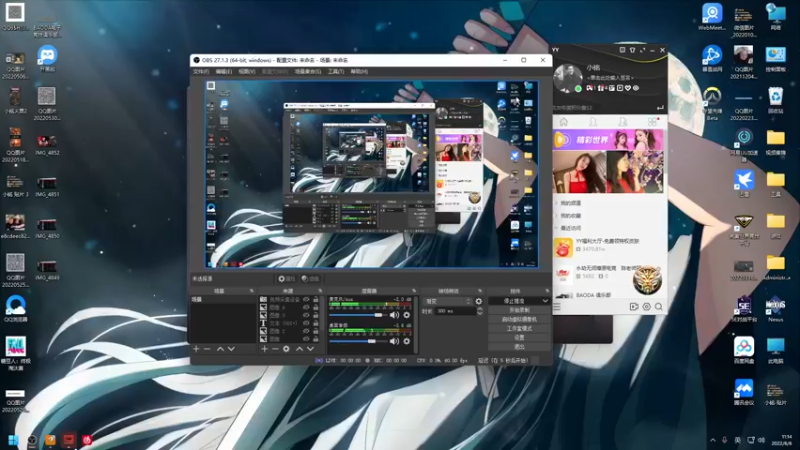Viewport: 800px width, 450px height.
Task: Open 麦克风/Aux audio settings gear
Action: pyautogui.click(x=407, y=315)
